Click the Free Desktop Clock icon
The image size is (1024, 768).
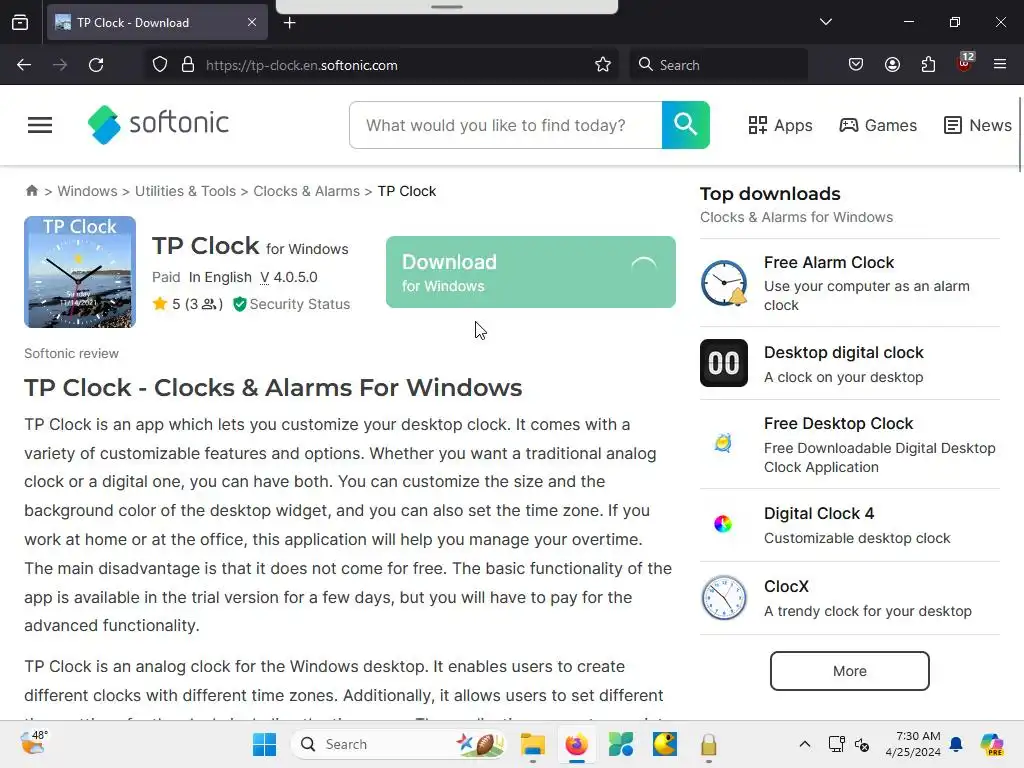click(x=723, y=443)
